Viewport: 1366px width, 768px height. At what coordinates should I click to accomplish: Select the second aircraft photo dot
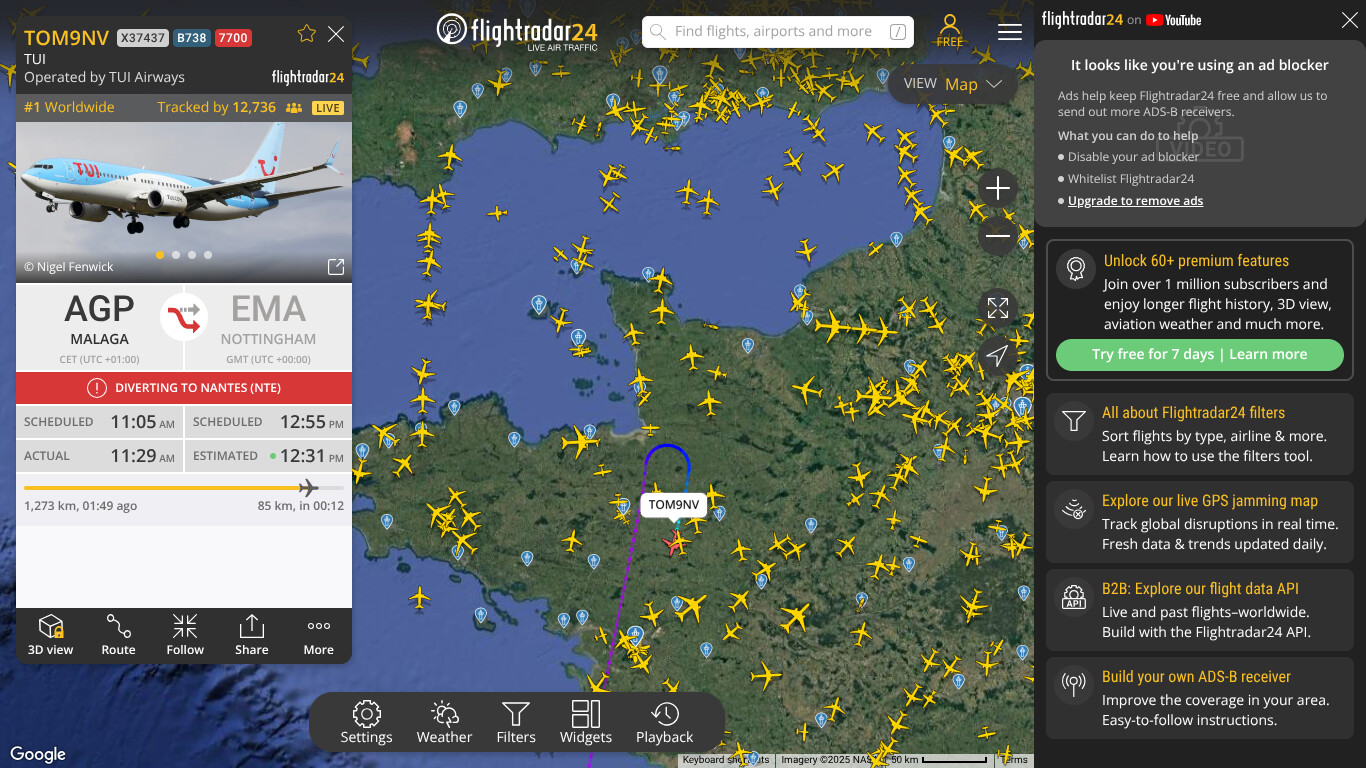(x=176, y=255)
